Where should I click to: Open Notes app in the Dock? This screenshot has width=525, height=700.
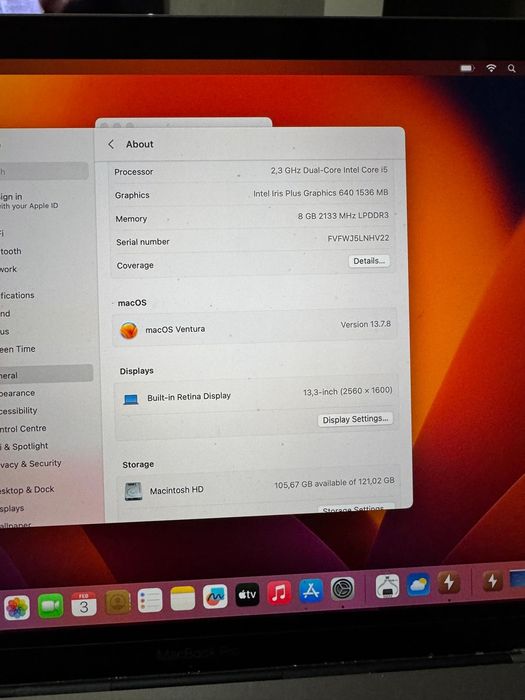pyautogui.click(x=183, y=599)
